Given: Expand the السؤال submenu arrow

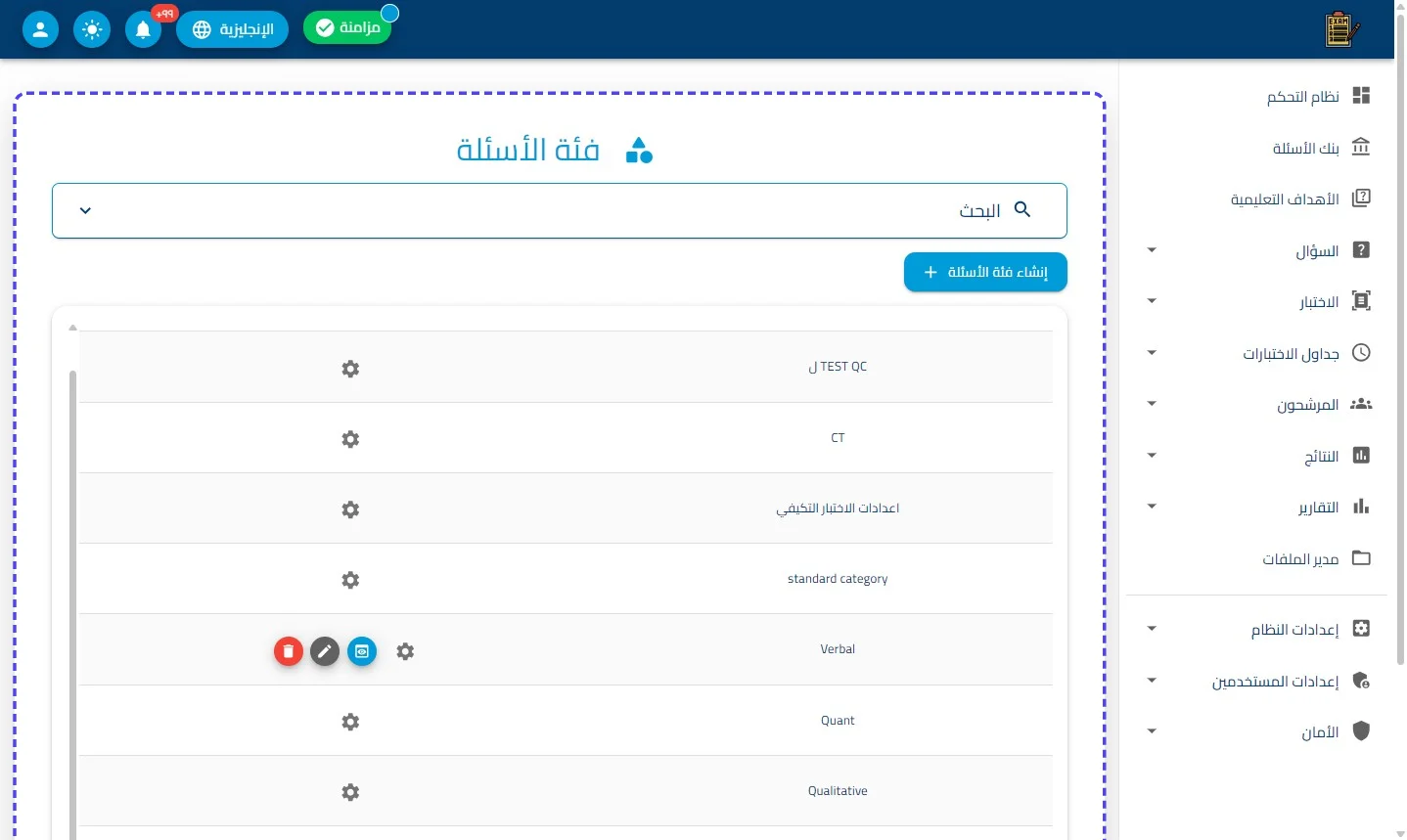Looking at the screenshot, I should [1152, 250].
